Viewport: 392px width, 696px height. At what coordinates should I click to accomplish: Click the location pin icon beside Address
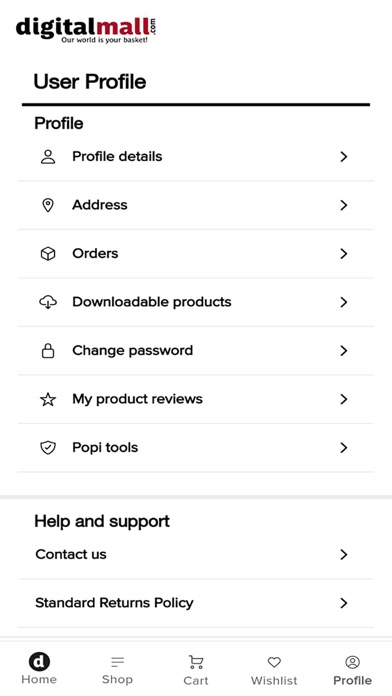pyautogui.click(x=48, y=205)
